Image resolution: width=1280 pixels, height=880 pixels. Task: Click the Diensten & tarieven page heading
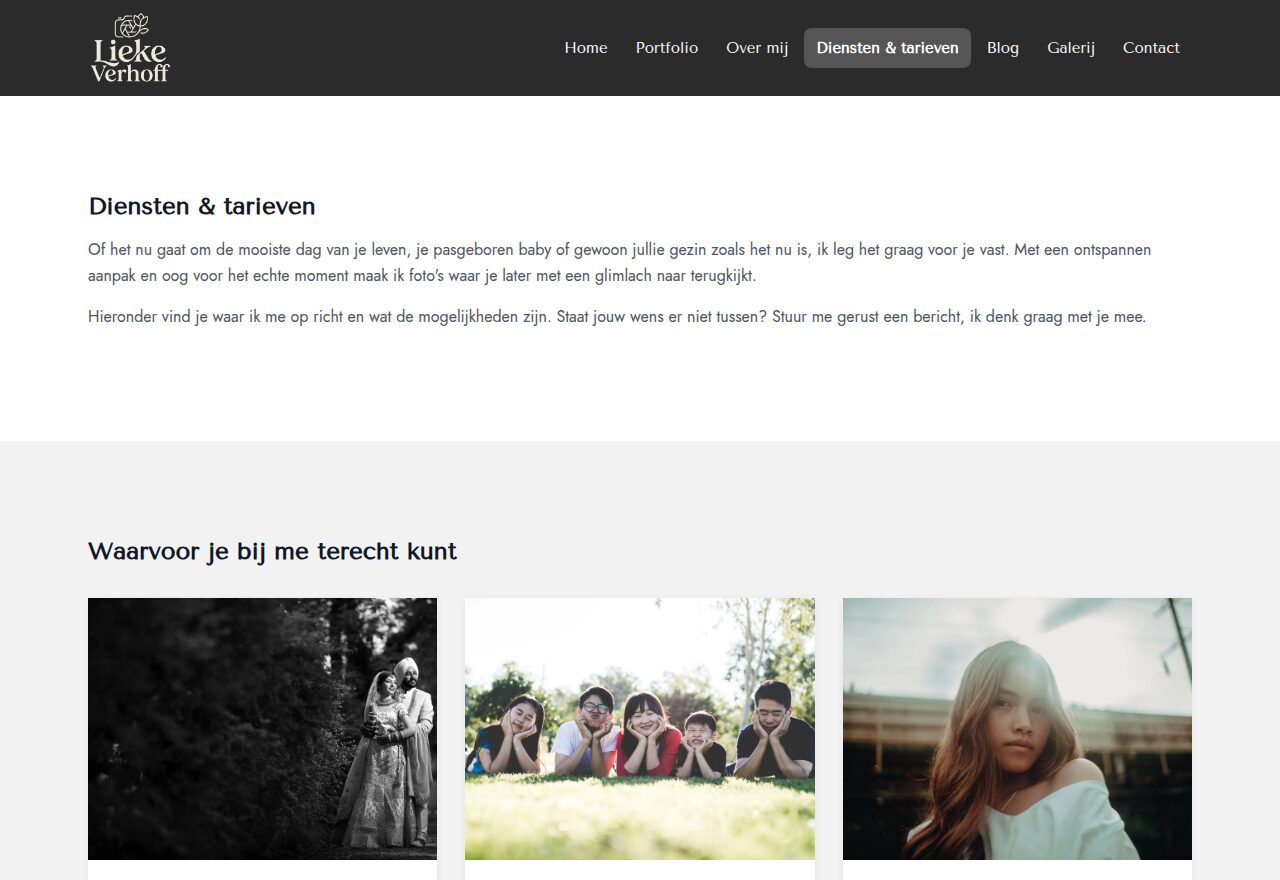[x=202, y=207]
